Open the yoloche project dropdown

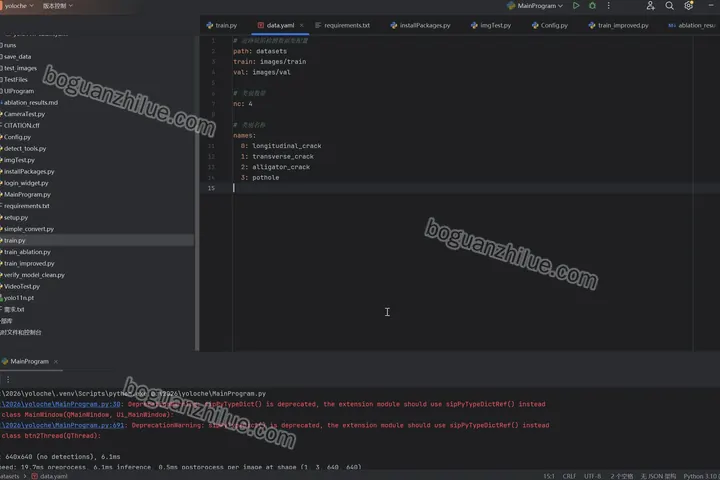tap(18, 6)
